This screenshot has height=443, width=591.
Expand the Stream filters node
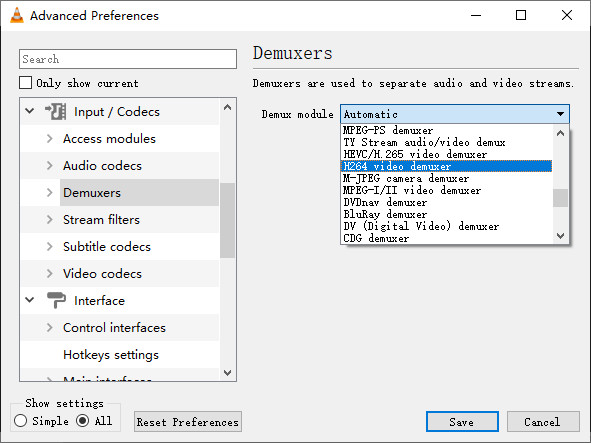pyautogui.click(x=49, y=219)
